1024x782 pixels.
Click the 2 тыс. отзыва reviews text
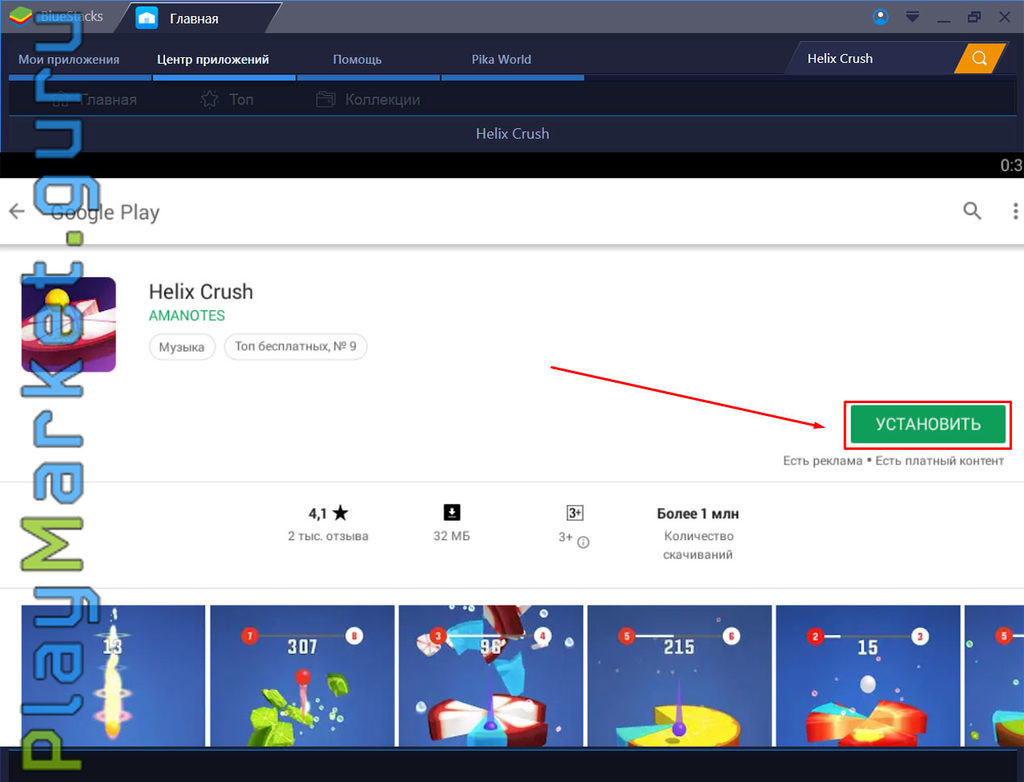coord(328,536)
